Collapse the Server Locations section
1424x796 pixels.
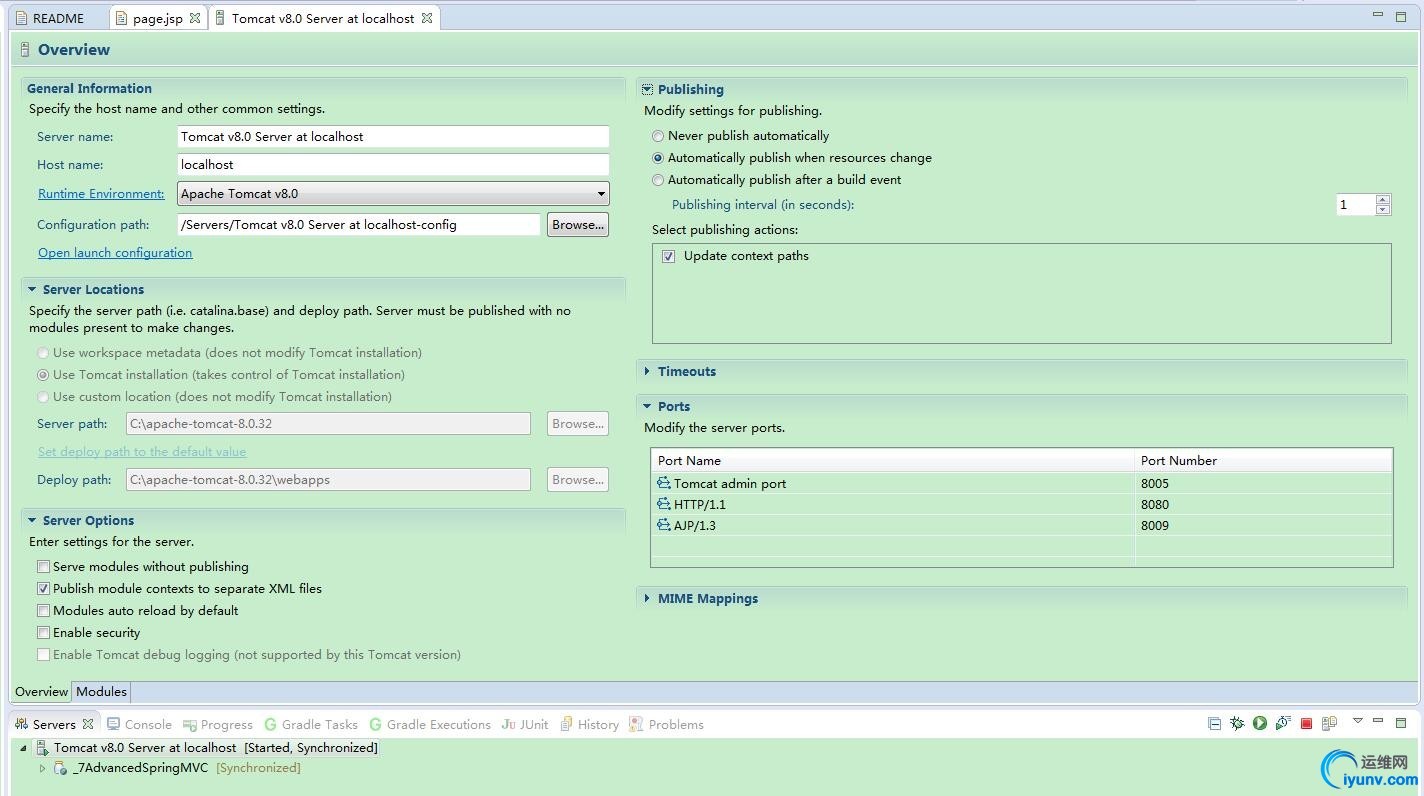(x=32, y=289)
